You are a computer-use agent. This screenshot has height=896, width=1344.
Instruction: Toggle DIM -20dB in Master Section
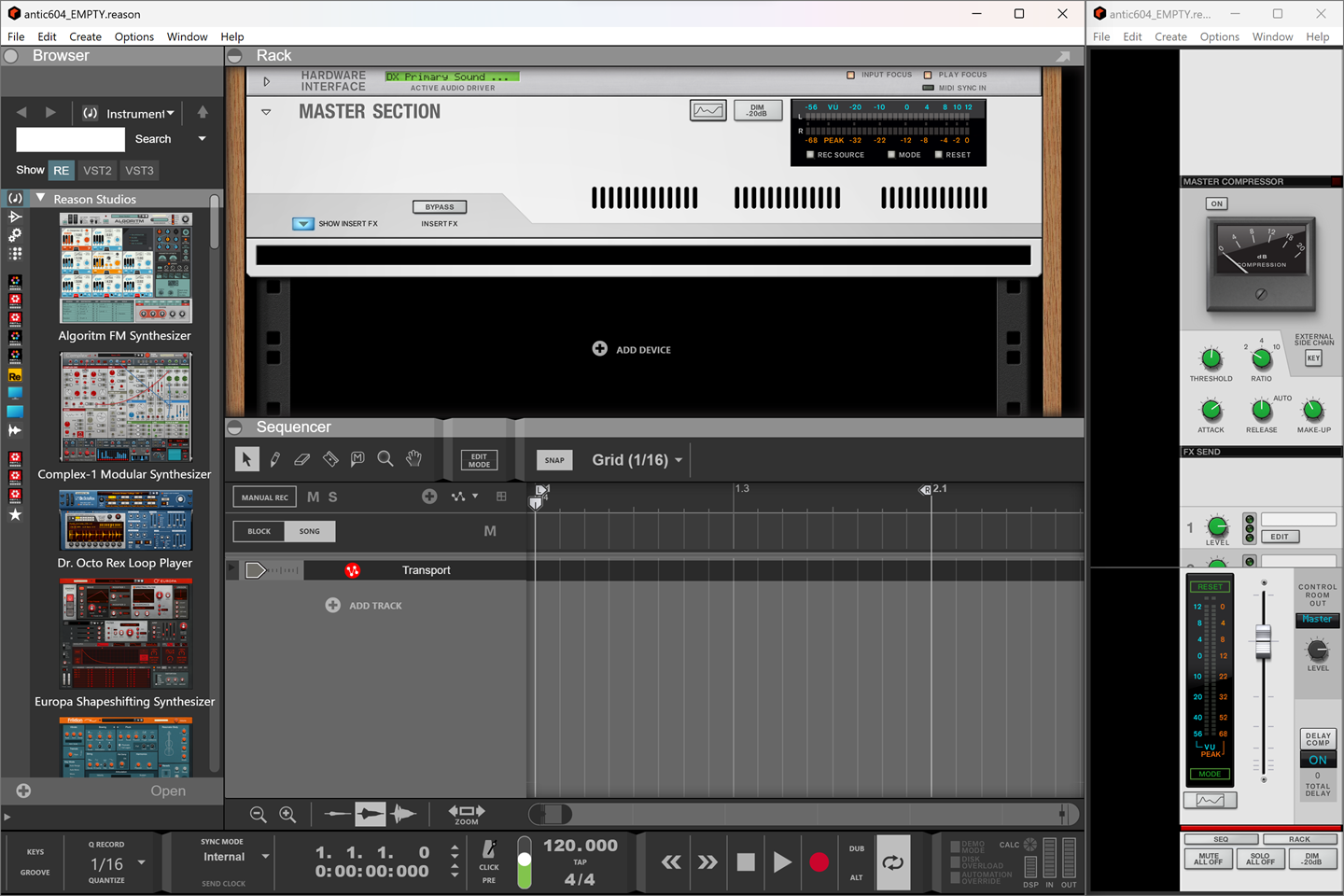[758, 110]
